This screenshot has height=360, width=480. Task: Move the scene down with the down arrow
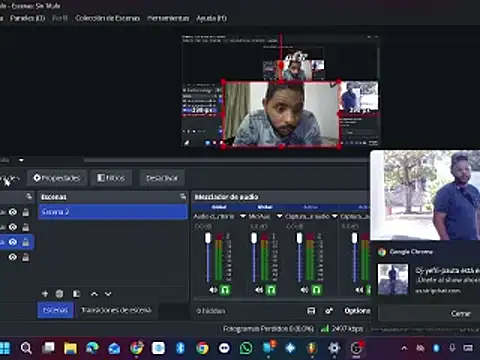(108, 294)
